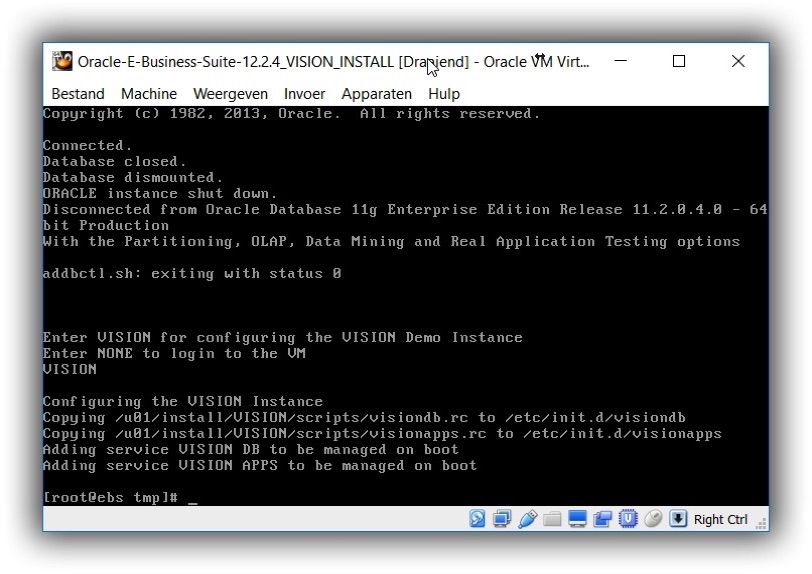
Task: Click 'Enter NONE to login to the VM' line
Action: point(174,354)
